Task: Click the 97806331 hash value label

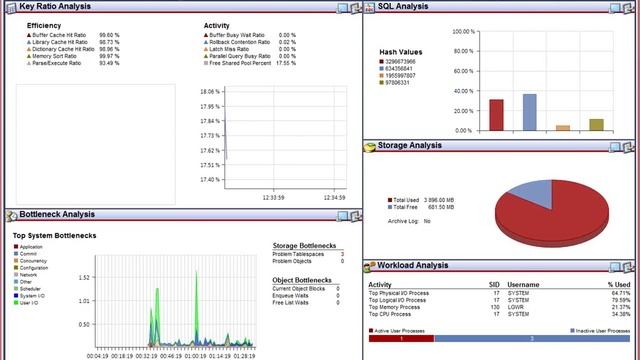Action: click(397, 82)
